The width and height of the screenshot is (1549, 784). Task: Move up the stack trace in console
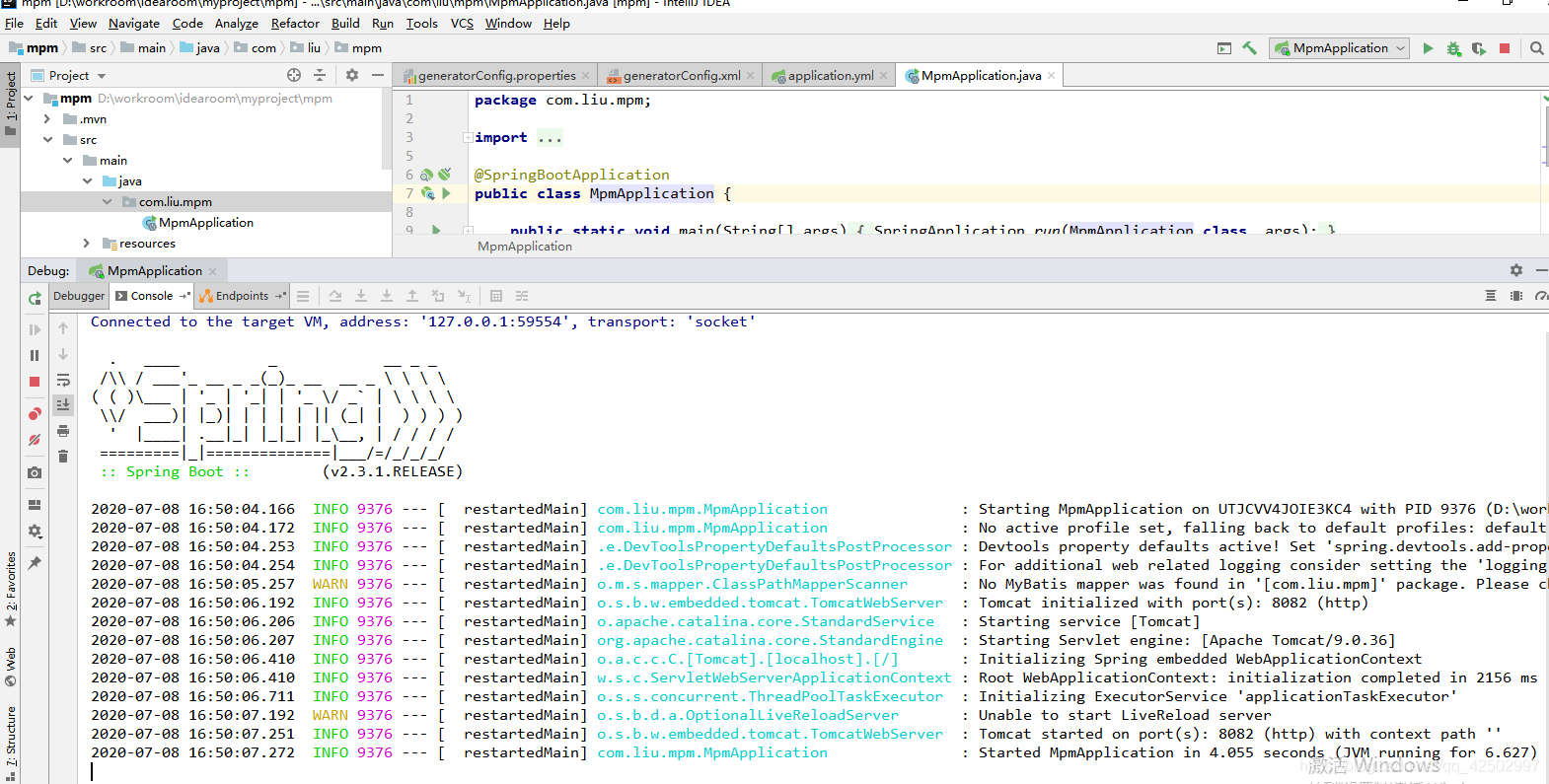[63, 329]
